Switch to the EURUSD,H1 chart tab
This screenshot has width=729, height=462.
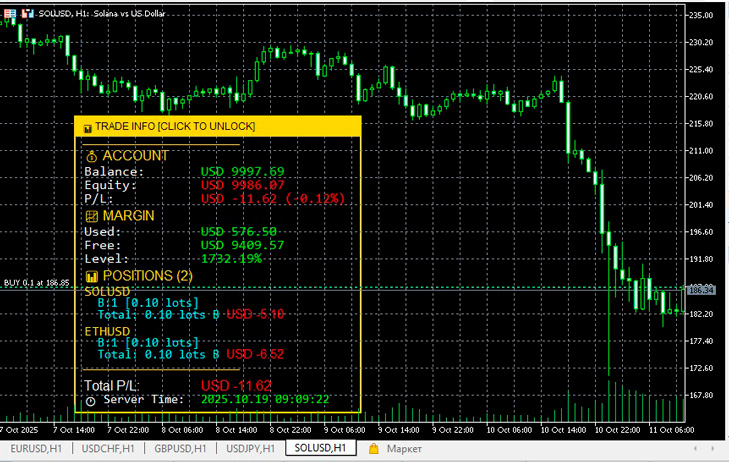click(x=36, y=449)
